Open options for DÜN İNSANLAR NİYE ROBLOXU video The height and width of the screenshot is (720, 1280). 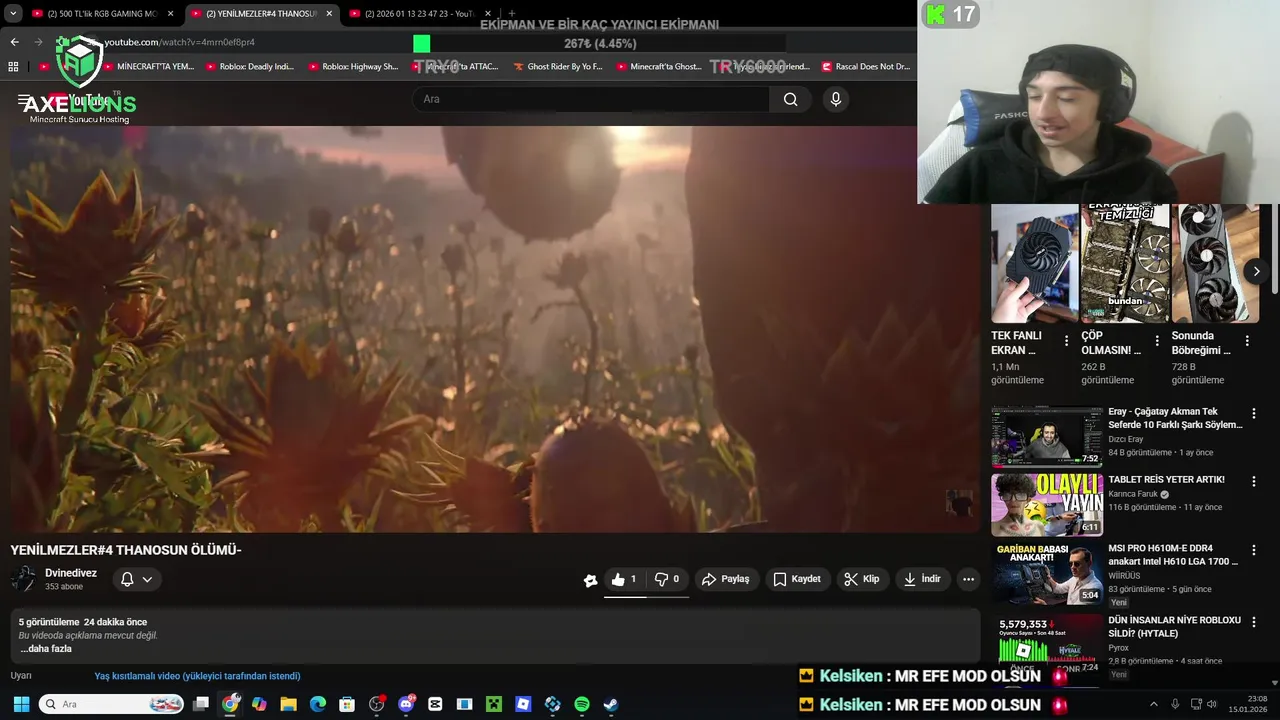(x=1253, y=621)
